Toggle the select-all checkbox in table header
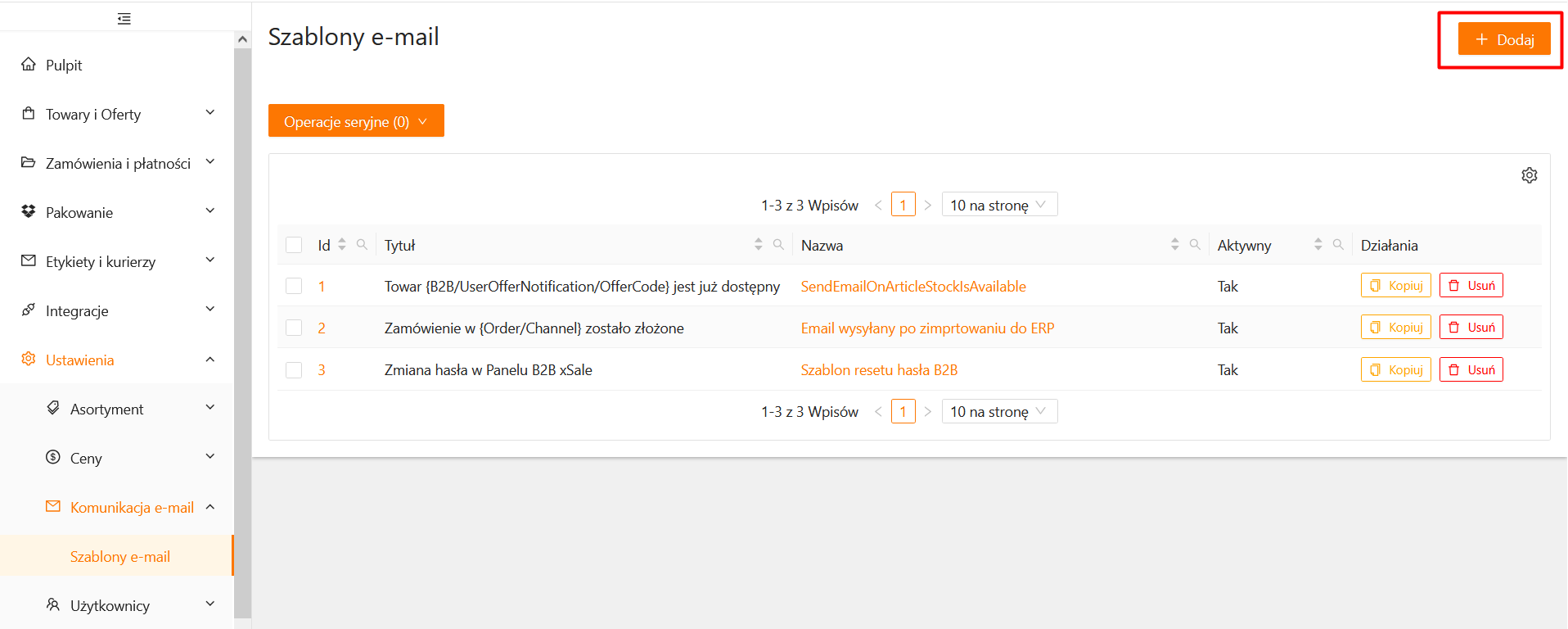 point(294,245)
